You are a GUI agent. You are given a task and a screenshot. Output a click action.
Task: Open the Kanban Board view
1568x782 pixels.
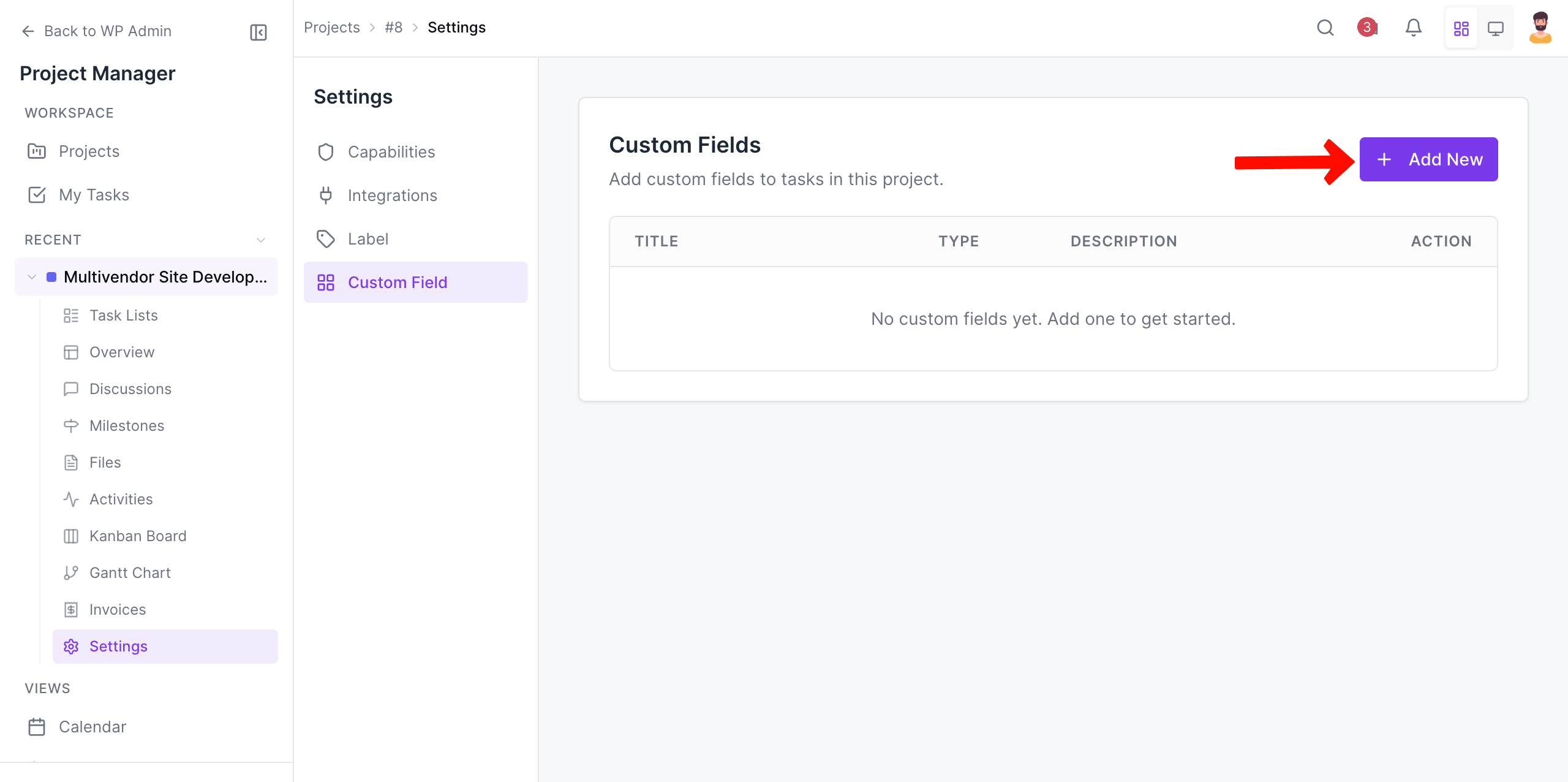coord(138,536)
